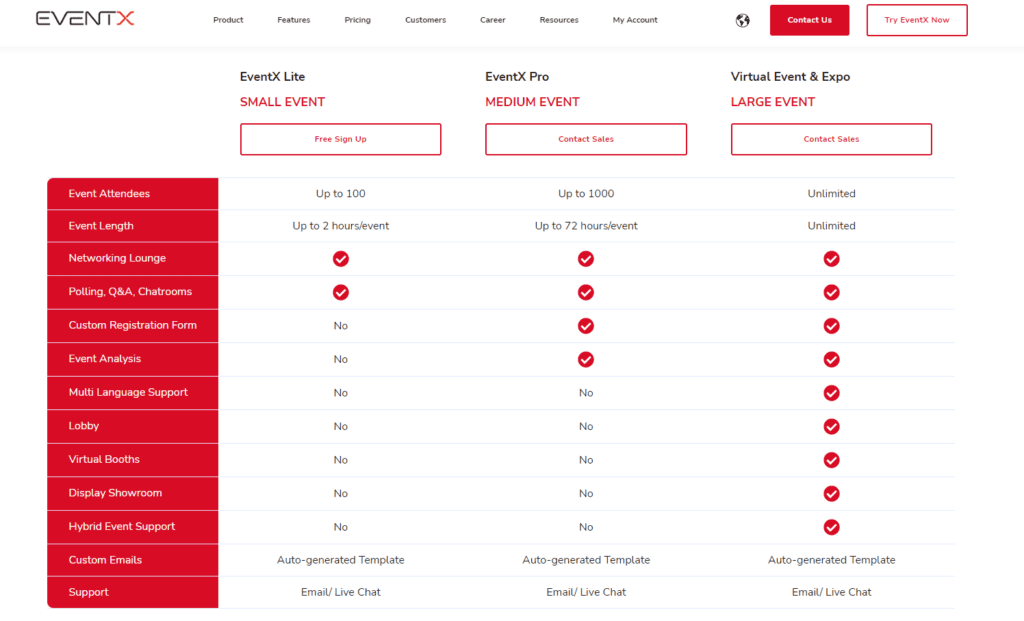The image size is (1024, 621).
Task: Click the Contact Us button
Action: (809, 19)
